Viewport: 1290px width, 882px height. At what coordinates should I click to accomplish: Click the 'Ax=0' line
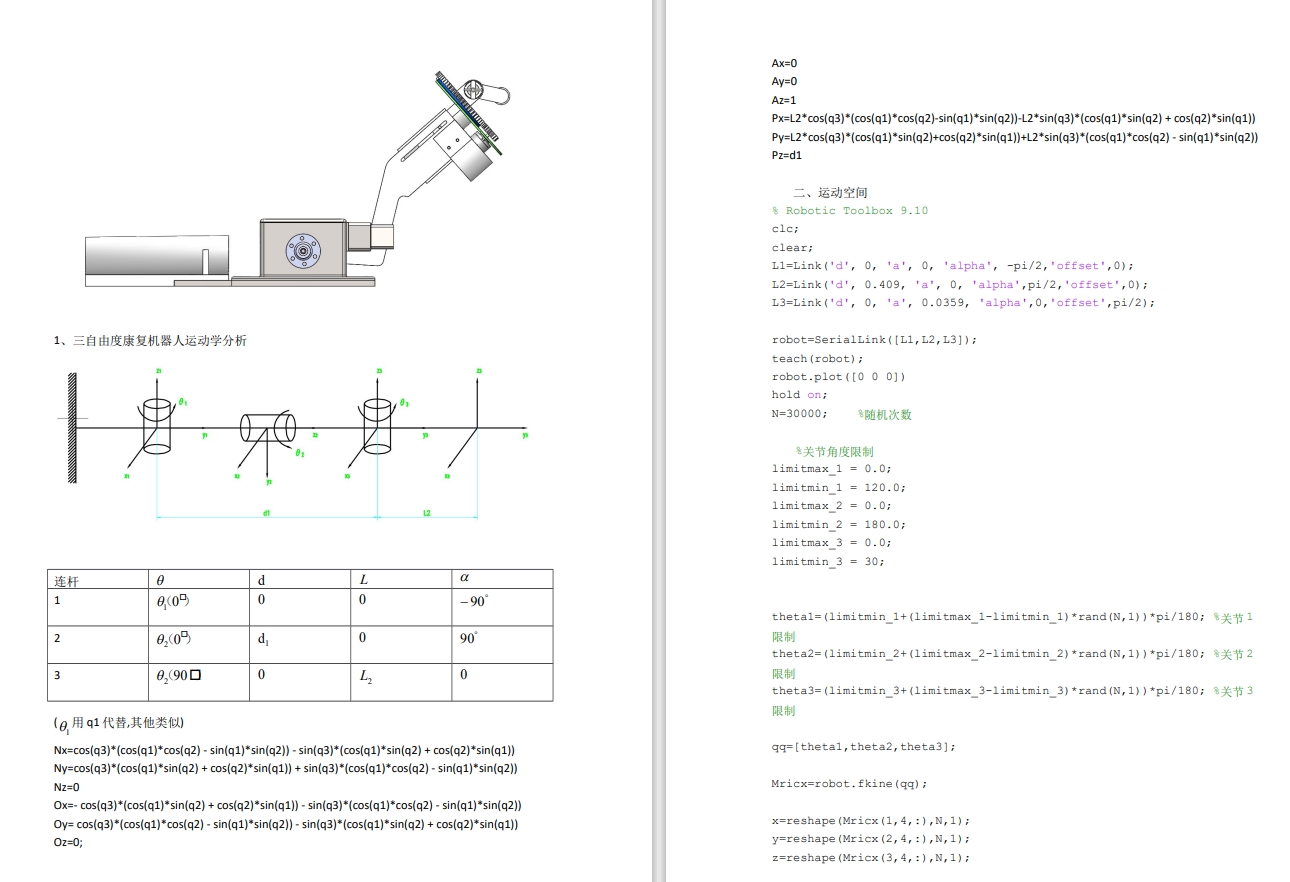[x=785, y=63]
